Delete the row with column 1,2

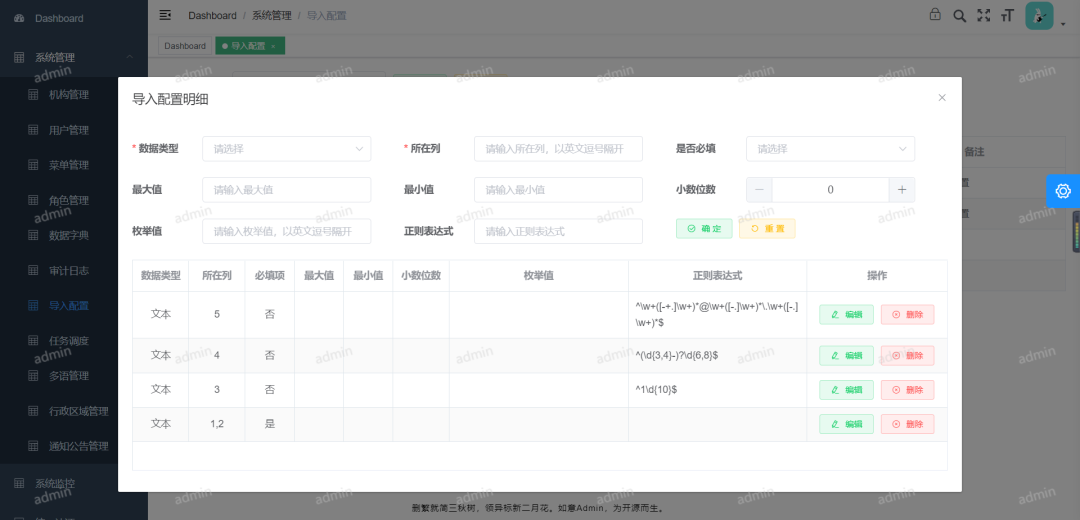(x=907, y=424)
